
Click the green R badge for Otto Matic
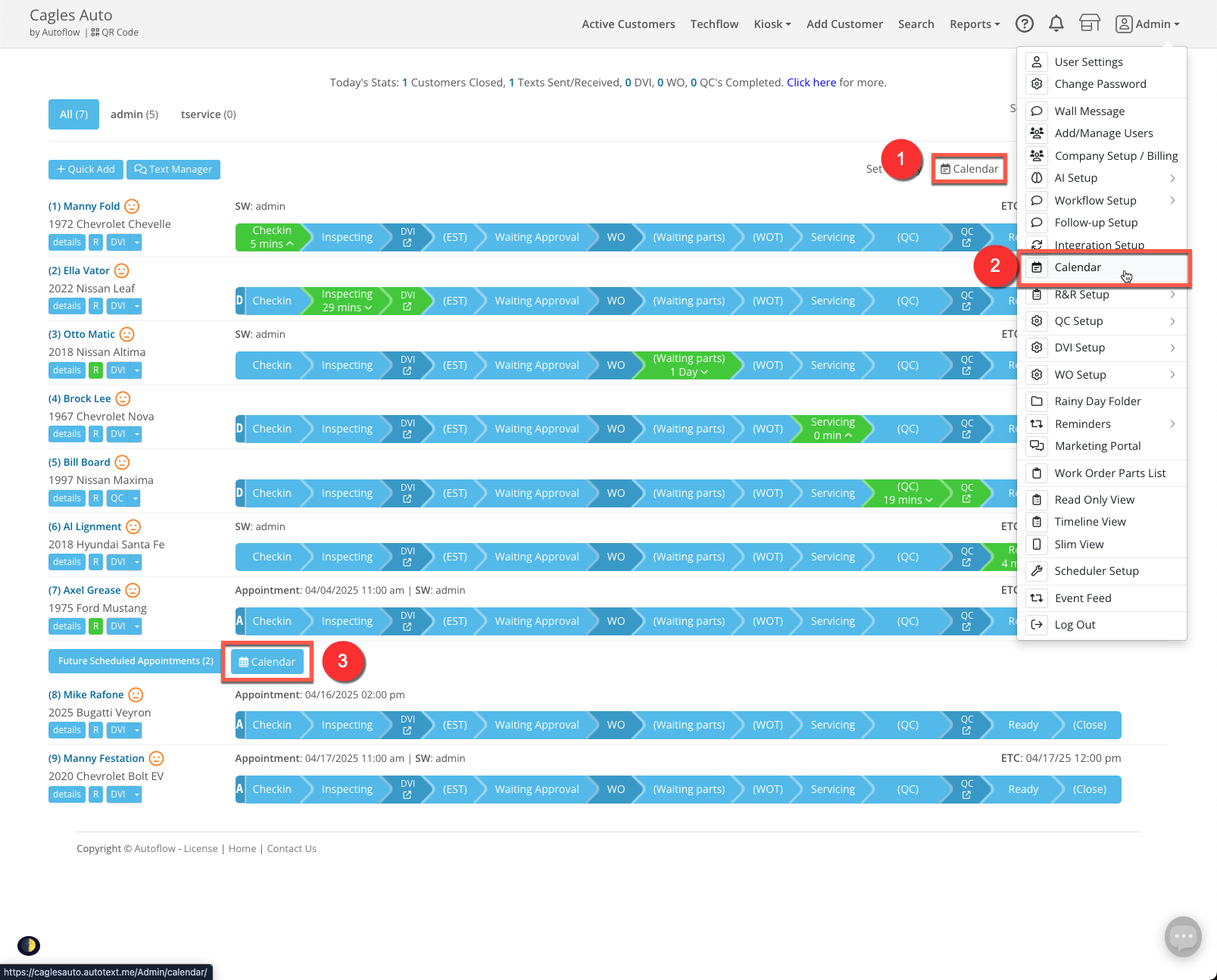[x=95, y=370]
